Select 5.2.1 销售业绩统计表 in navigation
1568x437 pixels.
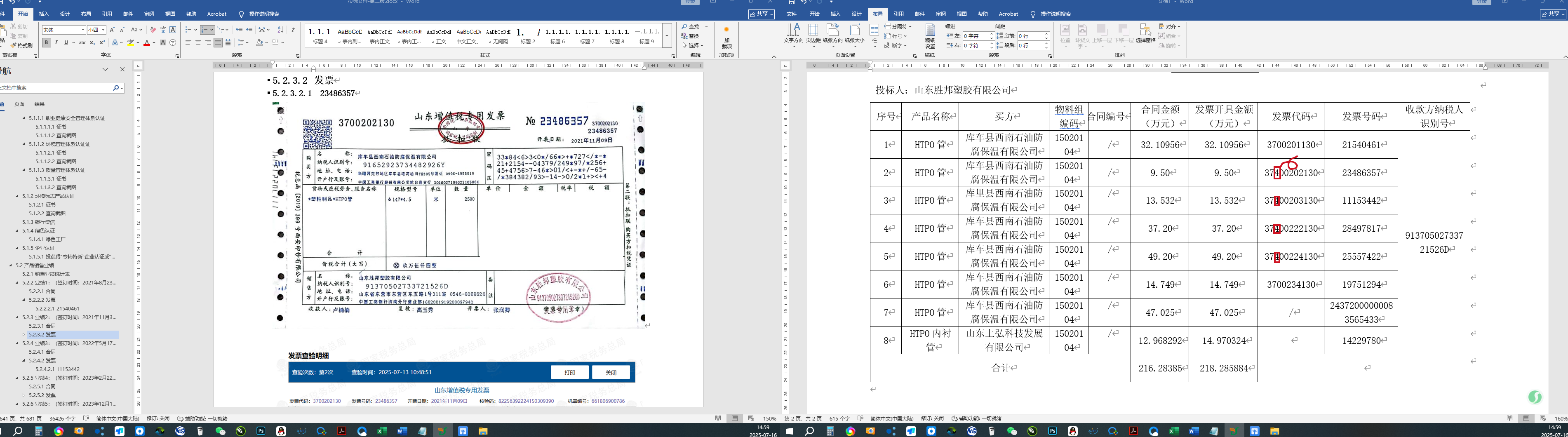46,274
